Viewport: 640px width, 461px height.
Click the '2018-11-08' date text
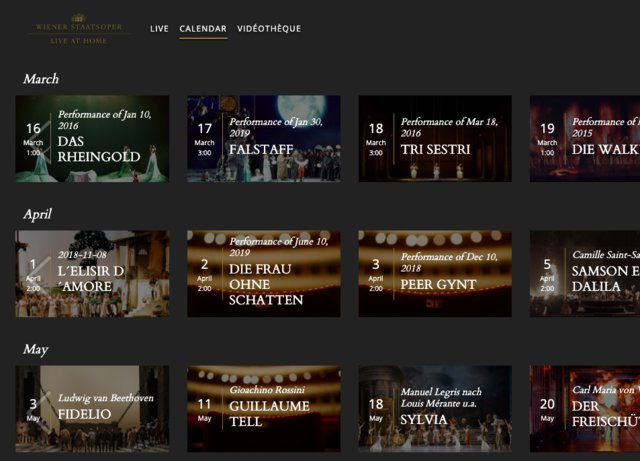coord(82,255)
